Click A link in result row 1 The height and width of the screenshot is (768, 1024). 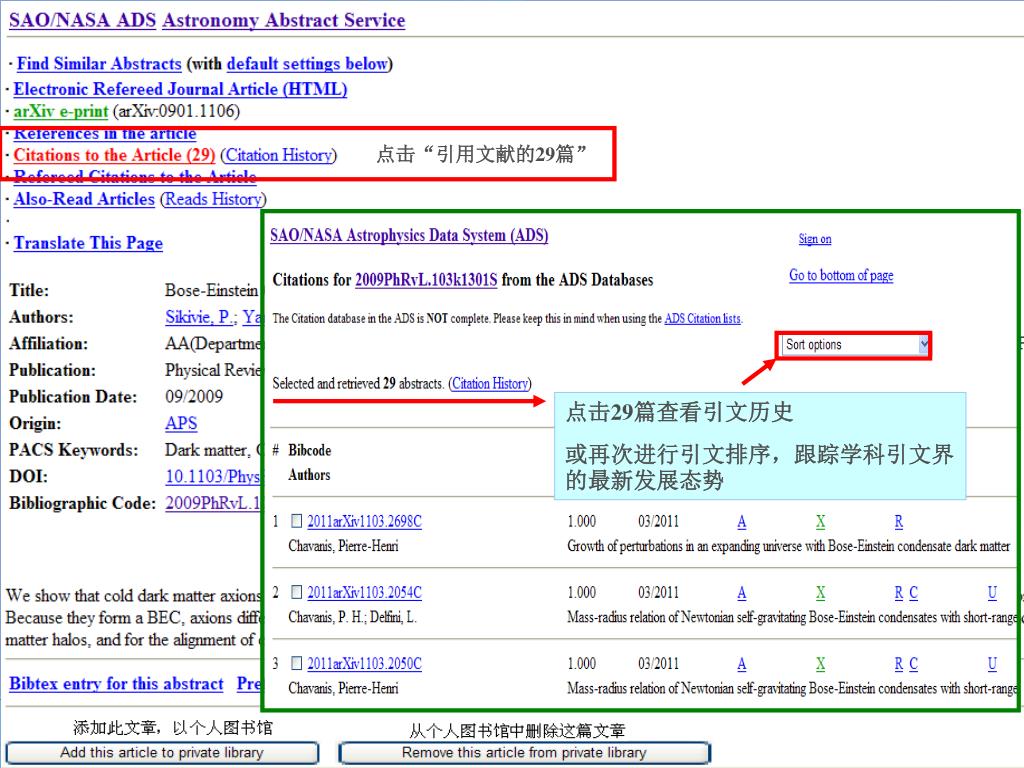click(x=742, y=522)
